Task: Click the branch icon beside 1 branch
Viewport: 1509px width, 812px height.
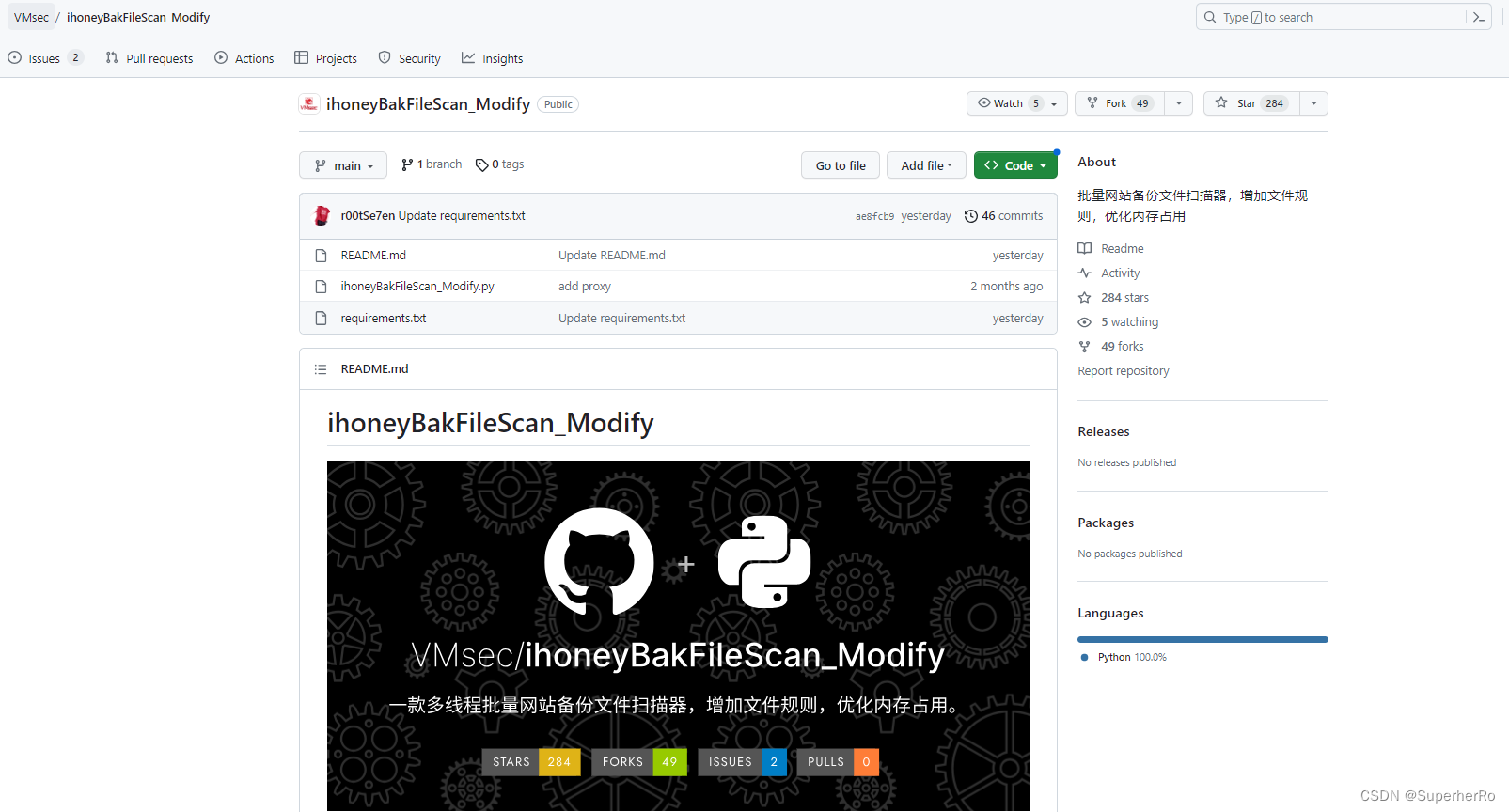Action: [407, 164]
